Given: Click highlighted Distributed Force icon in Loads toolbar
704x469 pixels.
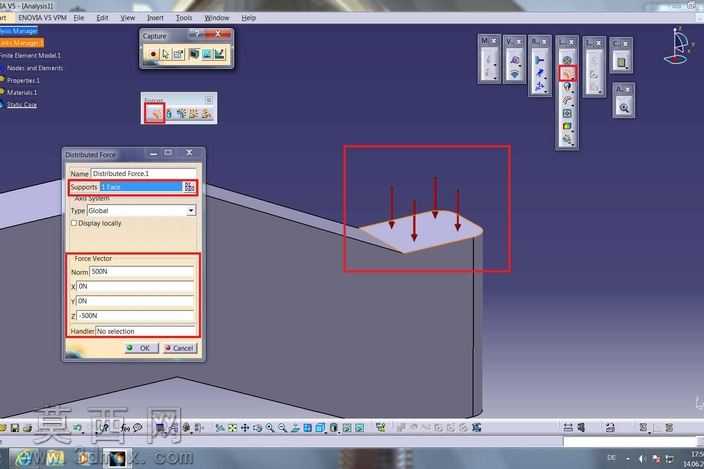Looking at the screenshot, I should pyautogui.click(x=568, y=73).
